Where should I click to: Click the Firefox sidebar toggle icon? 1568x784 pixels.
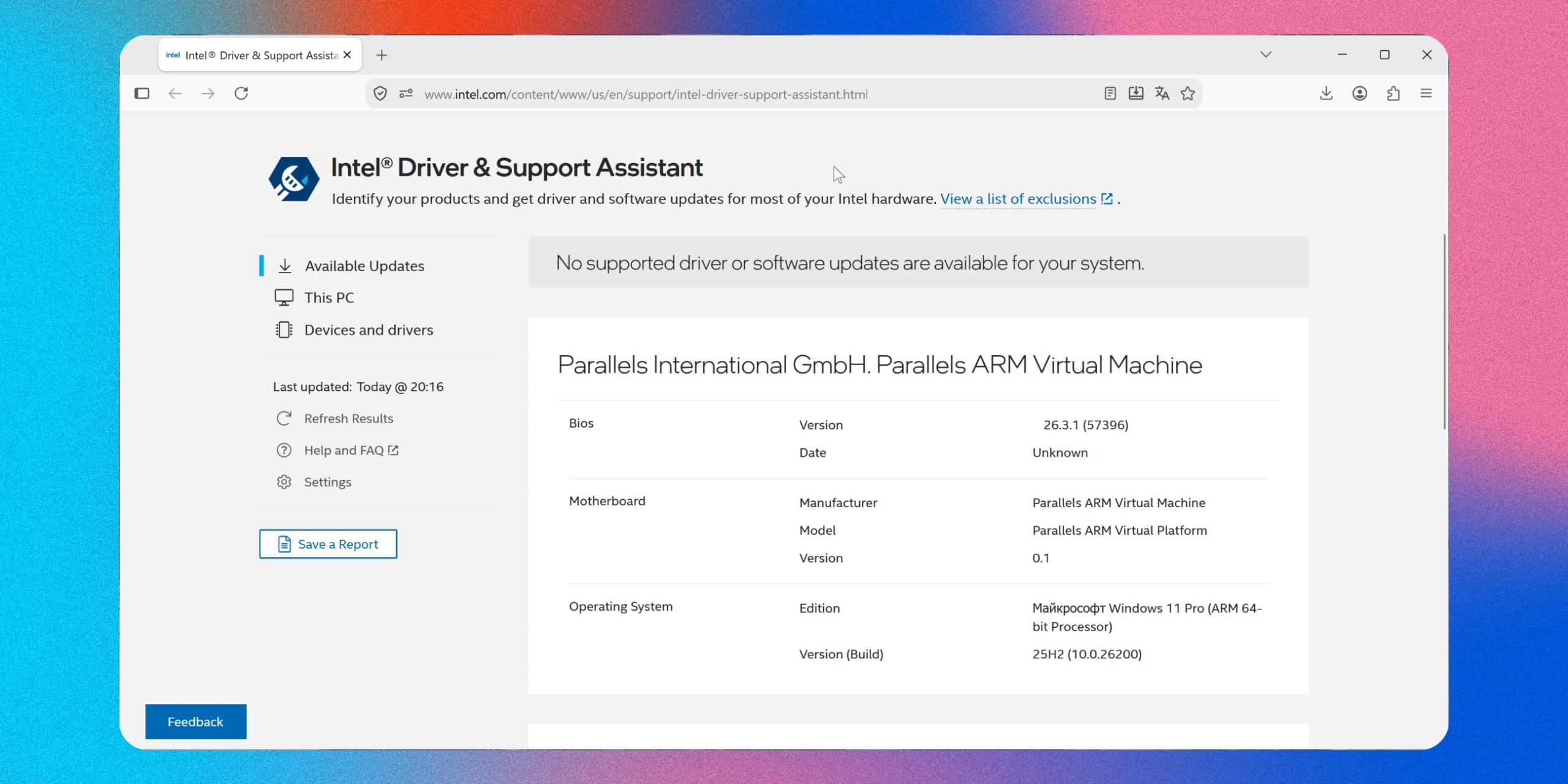(x=142, y=94)
